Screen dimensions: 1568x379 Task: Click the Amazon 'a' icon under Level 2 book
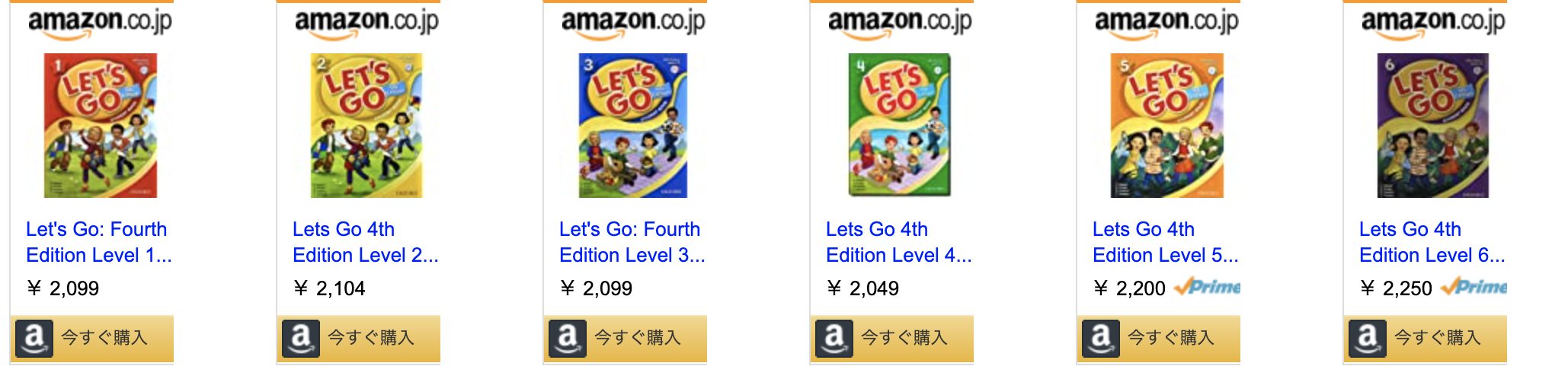click(x=301, y=338)
